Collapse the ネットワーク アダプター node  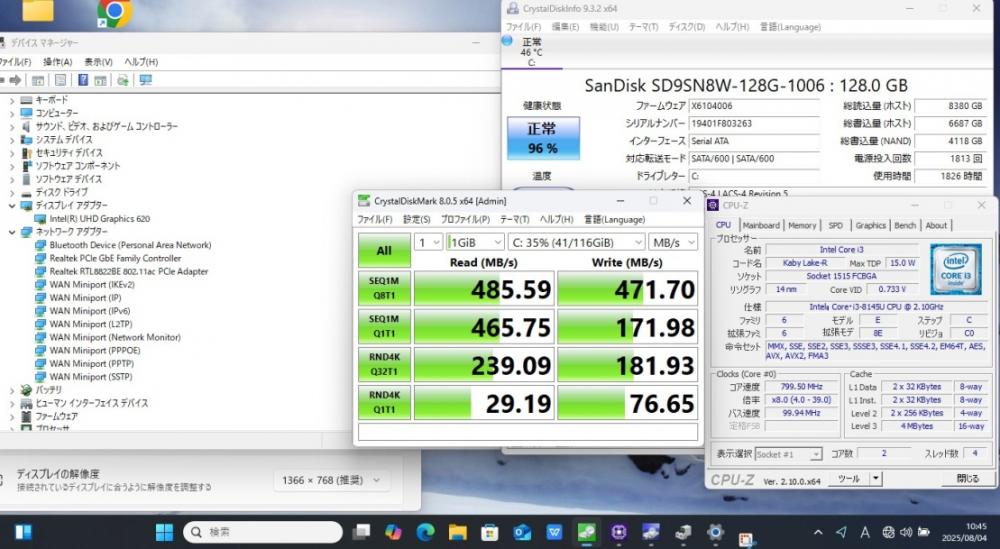(x=11, y=232)
